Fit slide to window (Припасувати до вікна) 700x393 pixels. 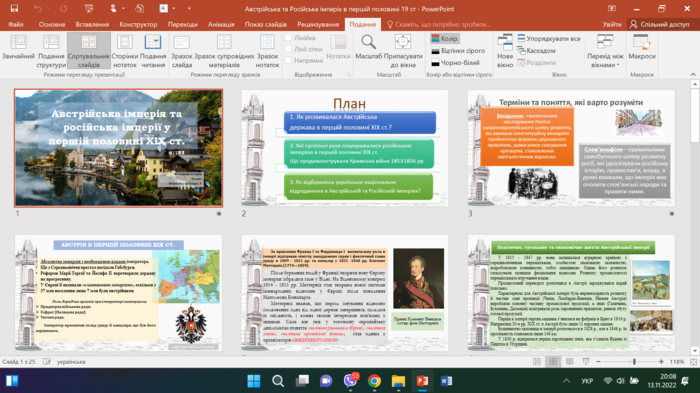pyautogui.click(x=403, y=50)
